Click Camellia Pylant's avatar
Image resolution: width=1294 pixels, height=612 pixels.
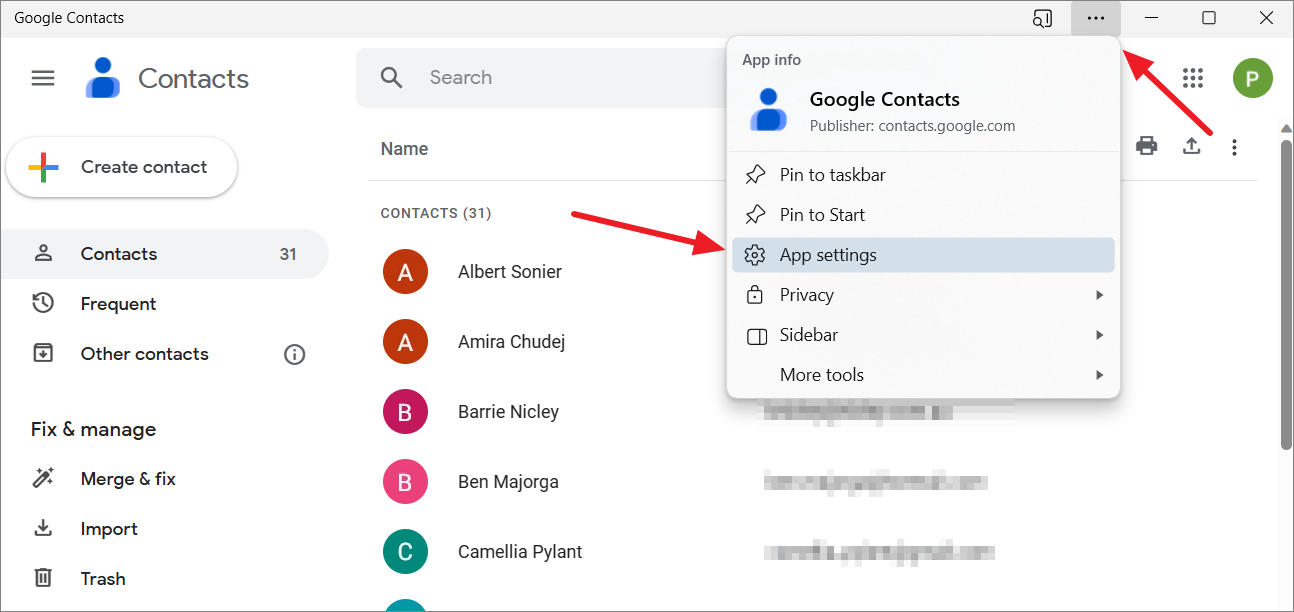(405, 552)
